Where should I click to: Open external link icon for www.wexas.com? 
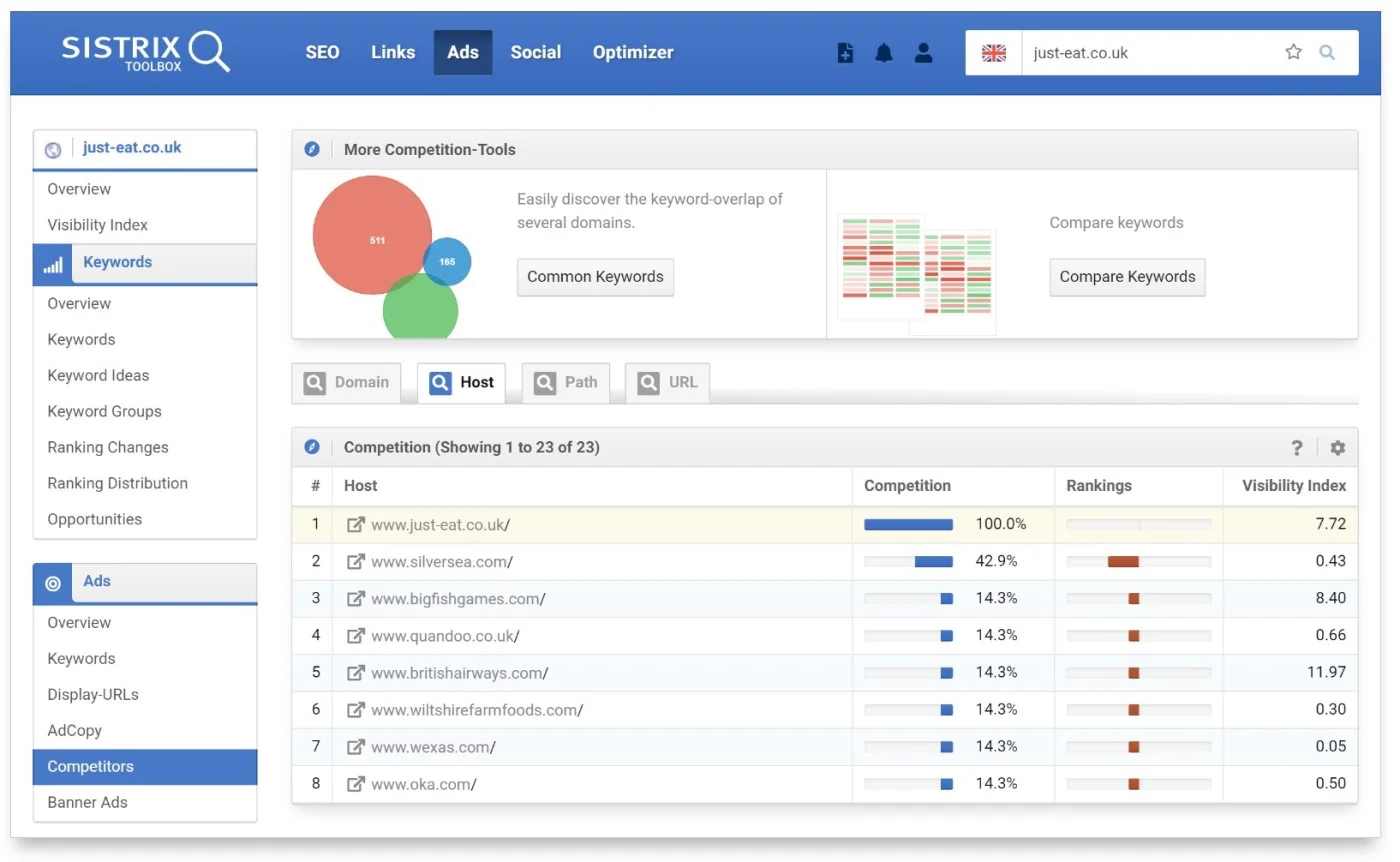click(355, 746)
